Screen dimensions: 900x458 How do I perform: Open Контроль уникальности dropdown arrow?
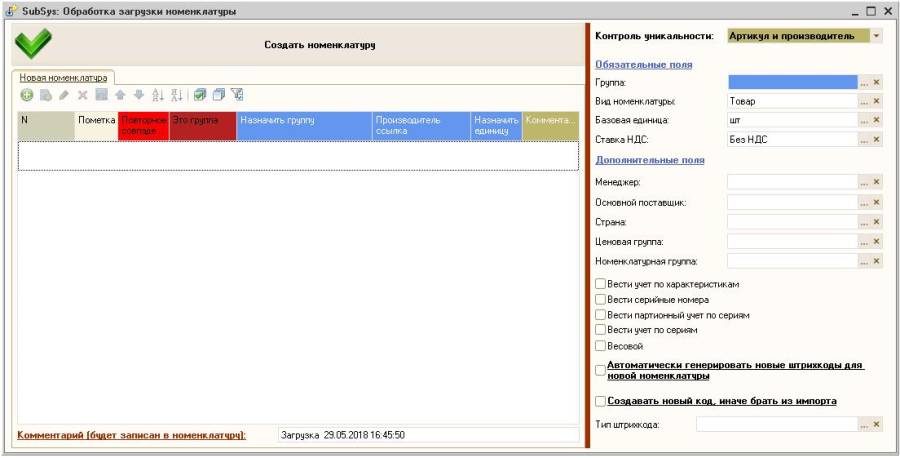[877, 36]
